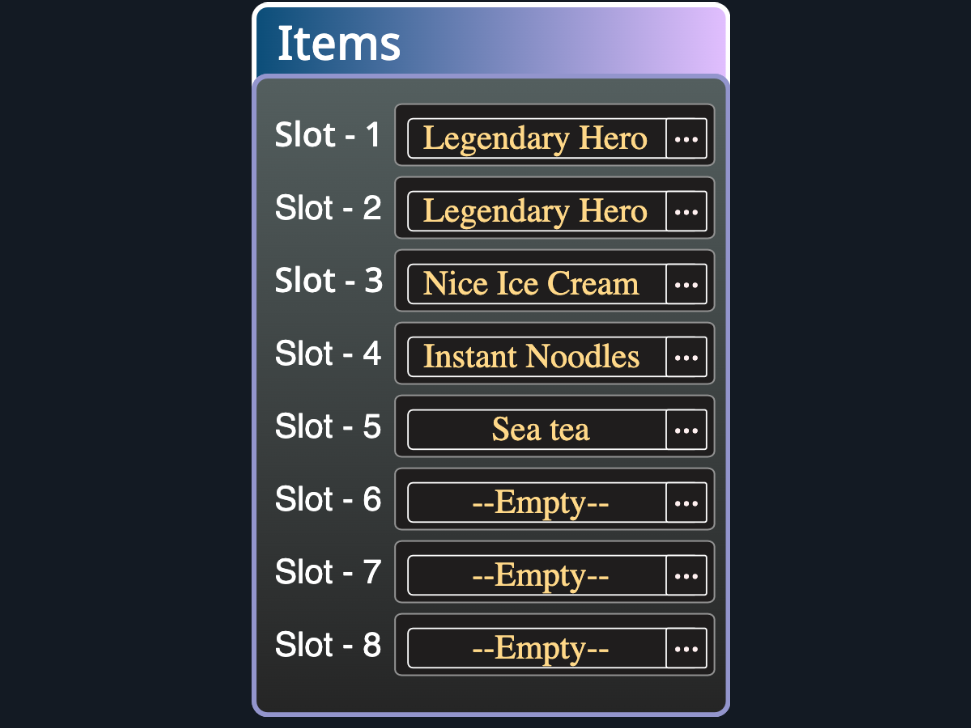This screenshot has height=728, width=971.
Task: Click the --Empty-- field in Slot 6
Action: (538, 503)
